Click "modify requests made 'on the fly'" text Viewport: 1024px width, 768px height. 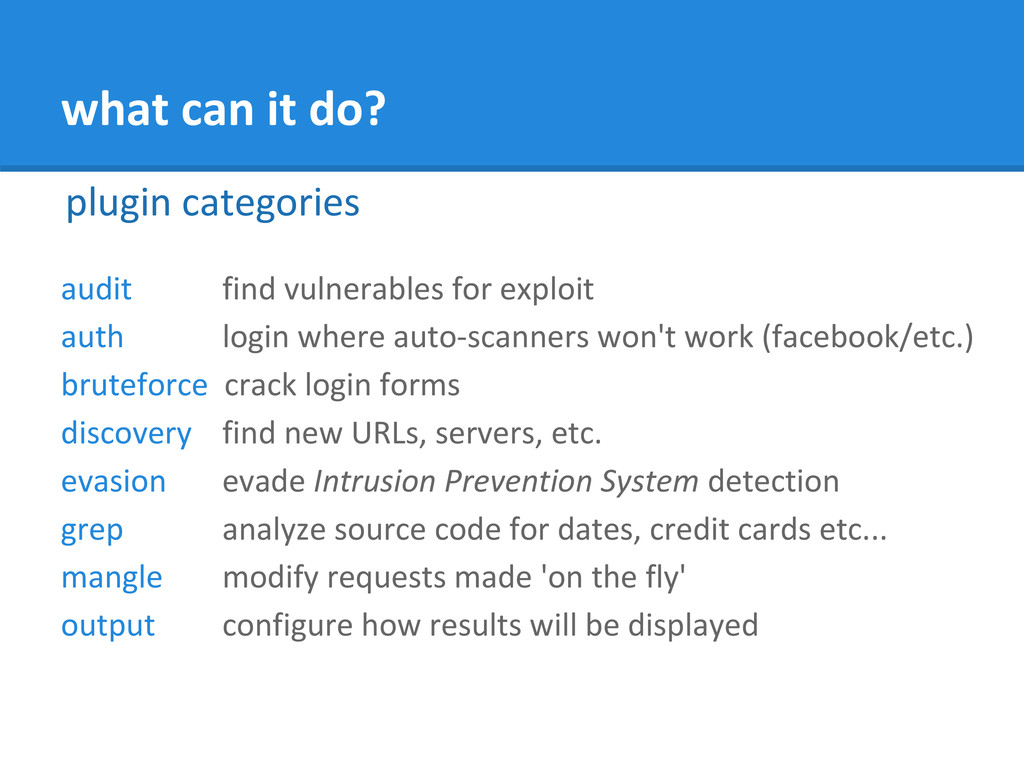click(454, 578)
